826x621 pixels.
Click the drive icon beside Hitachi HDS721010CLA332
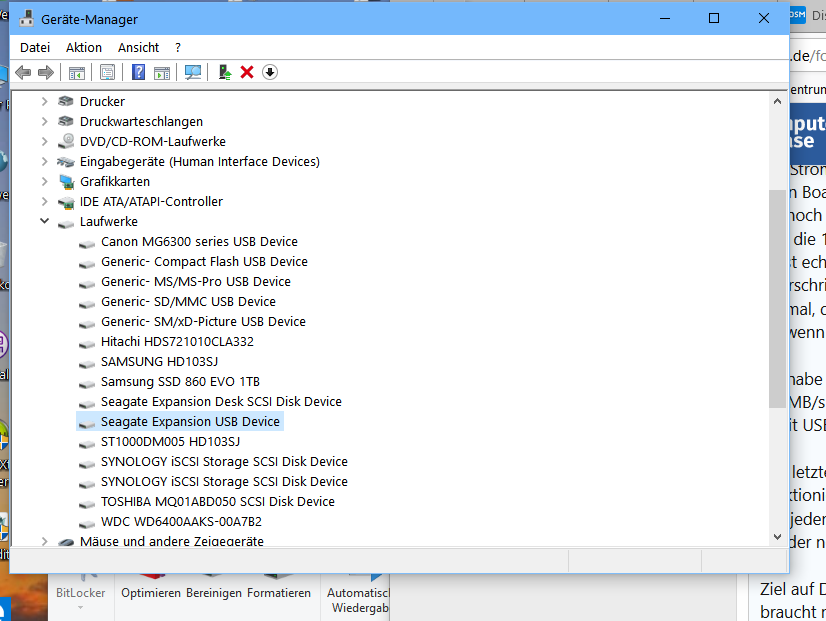tap(87, 343)
